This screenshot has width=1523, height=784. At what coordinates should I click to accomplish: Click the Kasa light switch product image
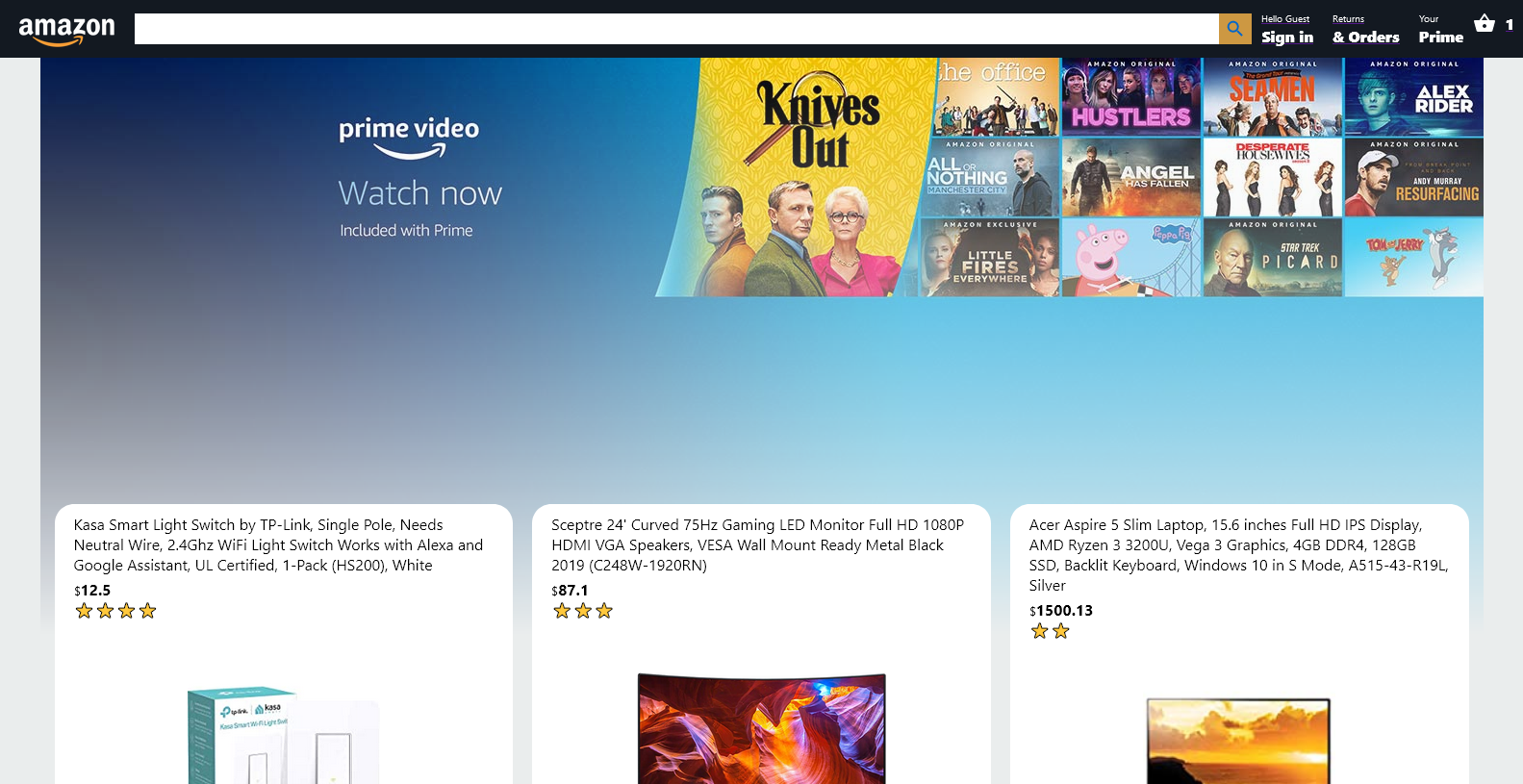(284, 735)
